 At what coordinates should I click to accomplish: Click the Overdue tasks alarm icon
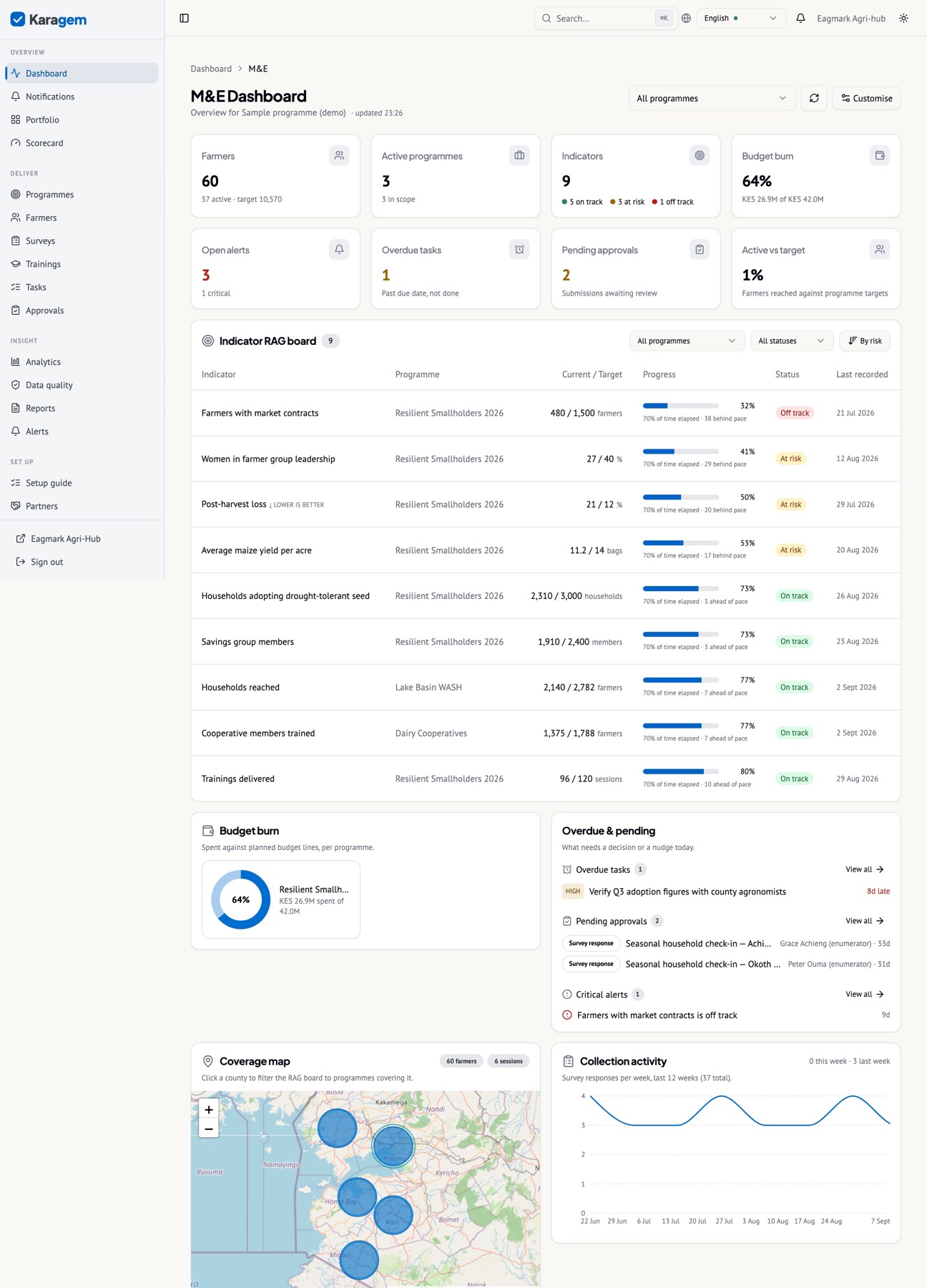(x=519, y=249)
